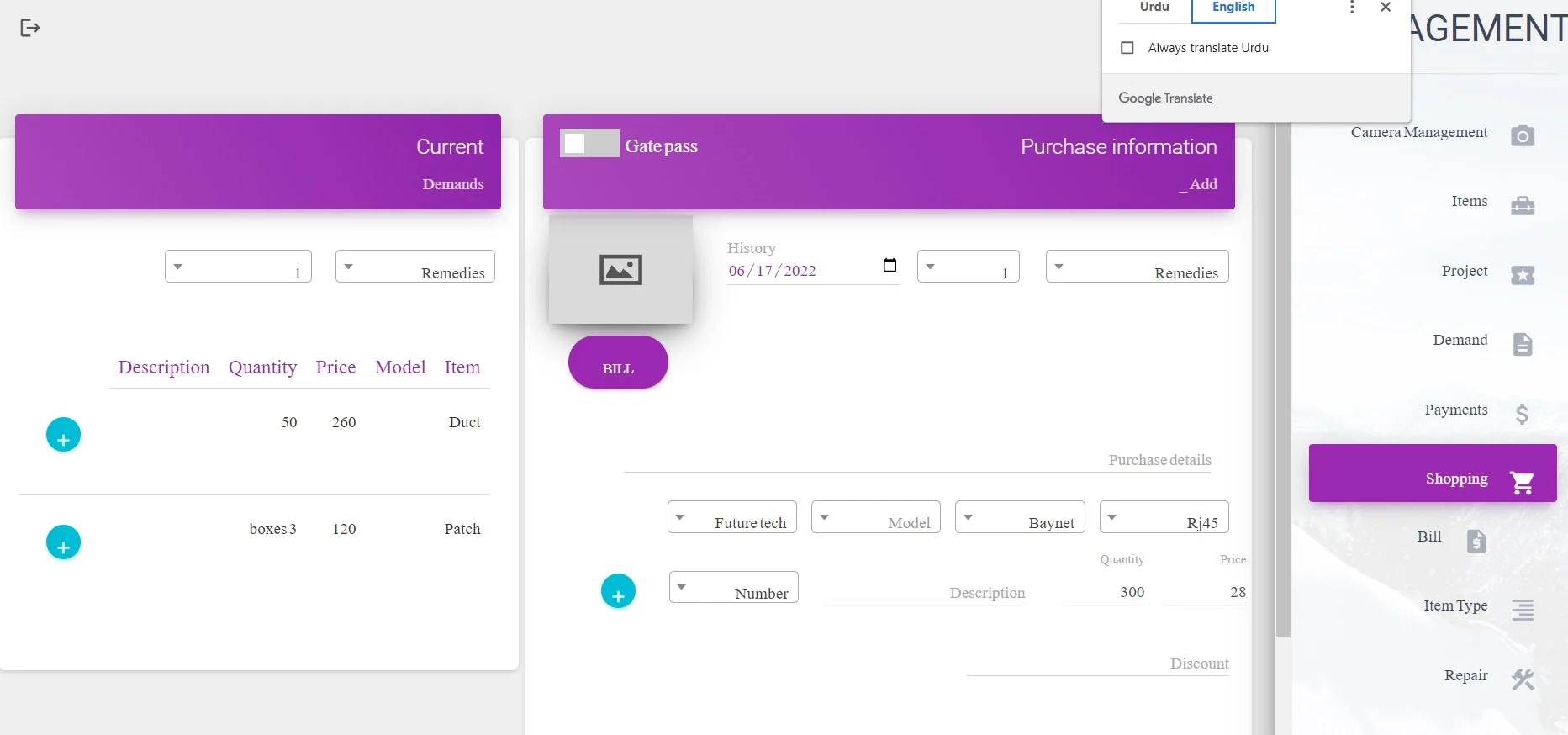Click the Payments dollar icon
Image resolution: width=1568 pixels, height=735 pixels.
click(x=1522, y=414)
